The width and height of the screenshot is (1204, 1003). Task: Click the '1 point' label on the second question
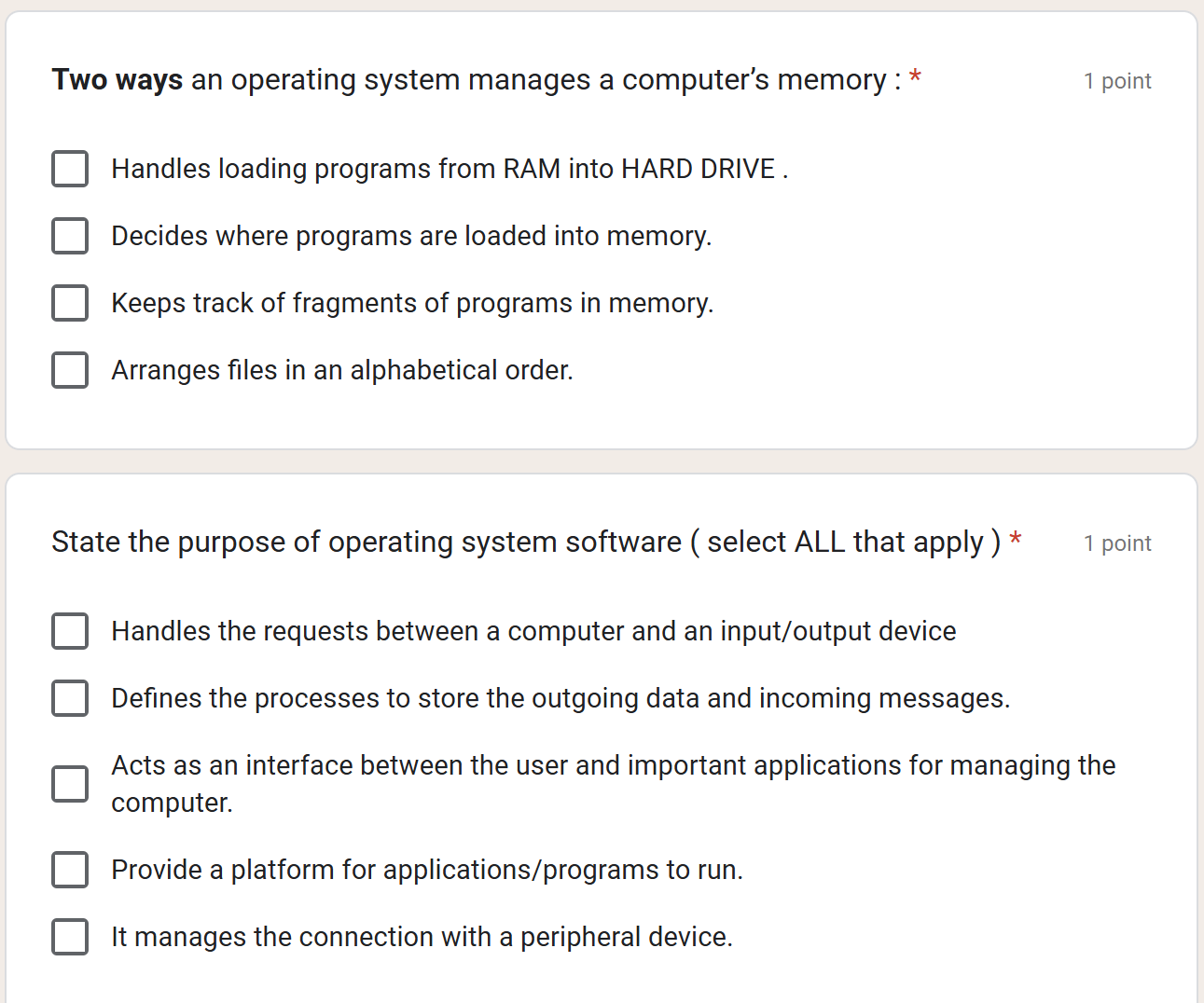[x=1117, y=543]
